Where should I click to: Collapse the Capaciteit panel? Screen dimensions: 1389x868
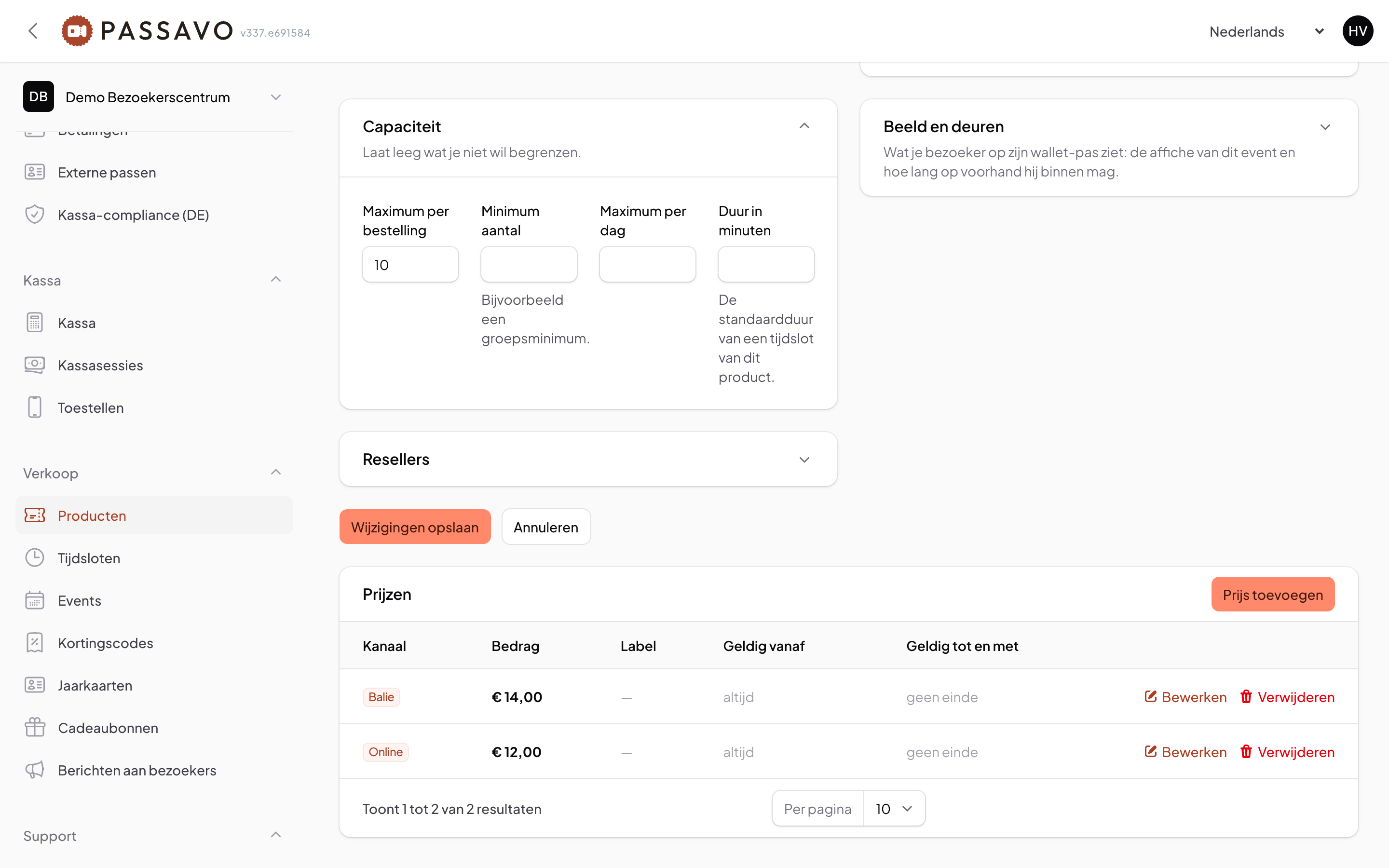(x=804, y=126)
